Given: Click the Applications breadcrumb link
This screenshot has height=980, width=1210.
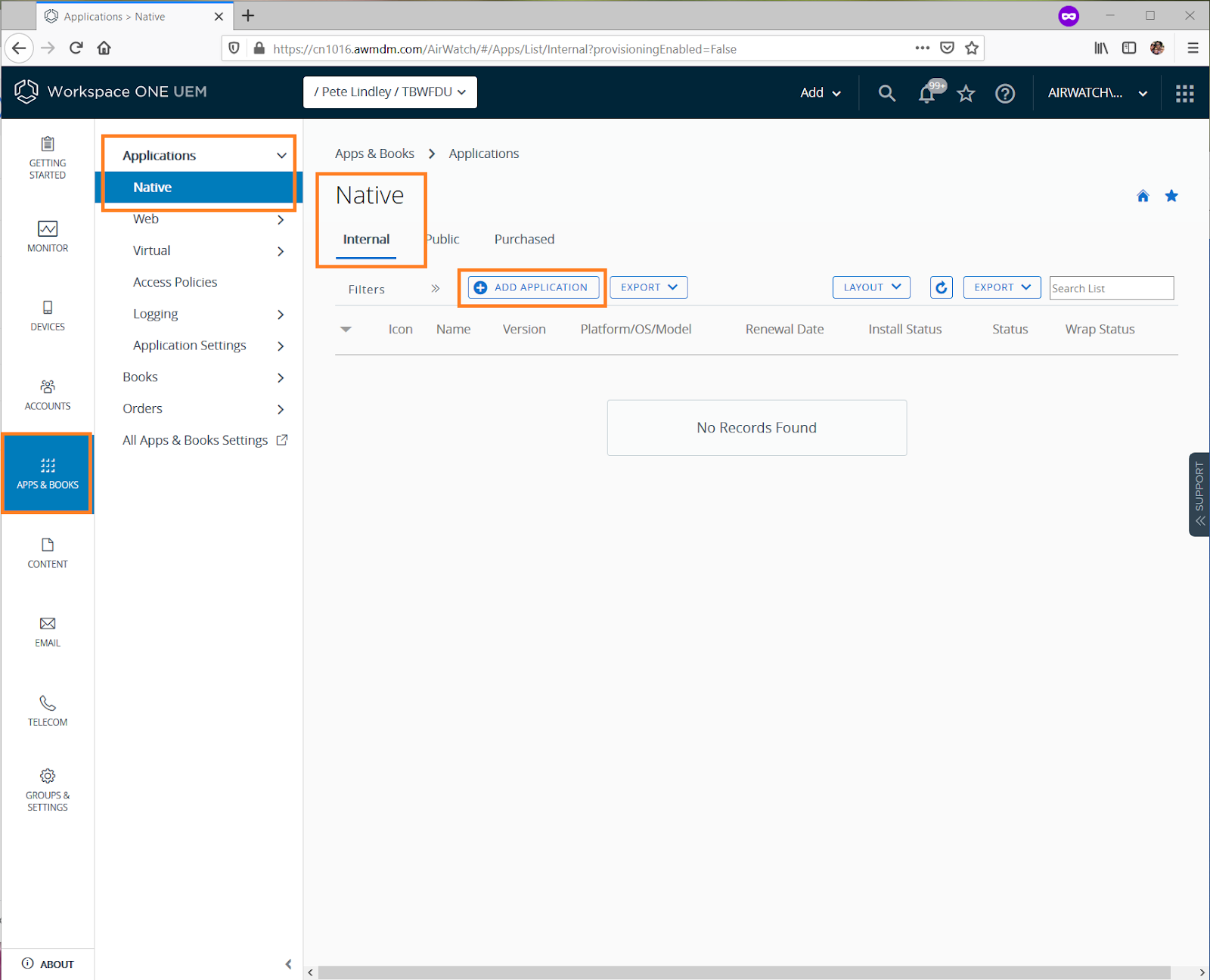Looking at the screenshot, I should (x=484, y=154).
